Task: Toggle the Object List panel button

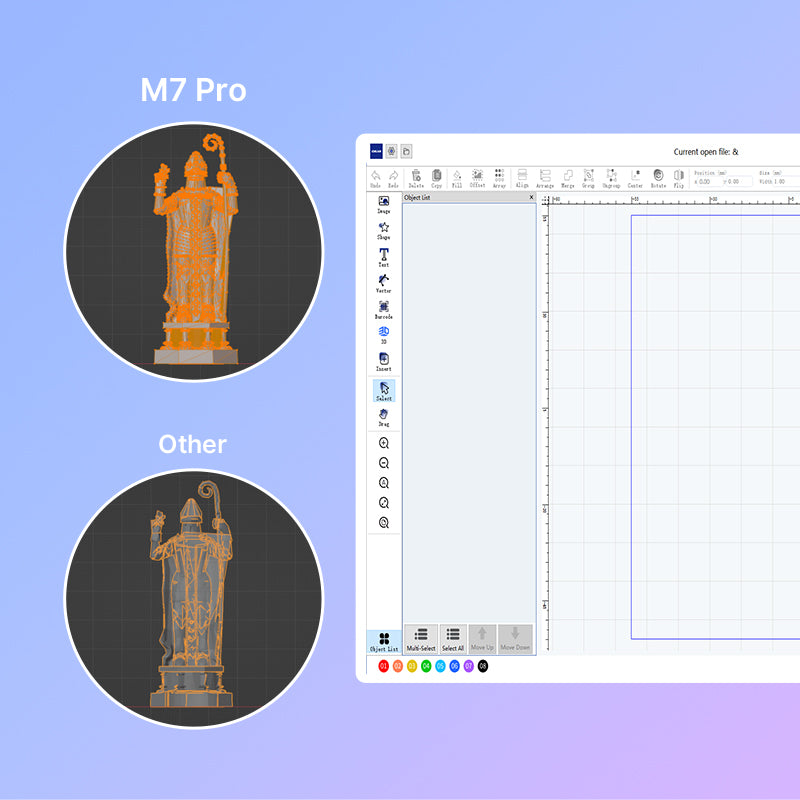Action: pos(384,641)
